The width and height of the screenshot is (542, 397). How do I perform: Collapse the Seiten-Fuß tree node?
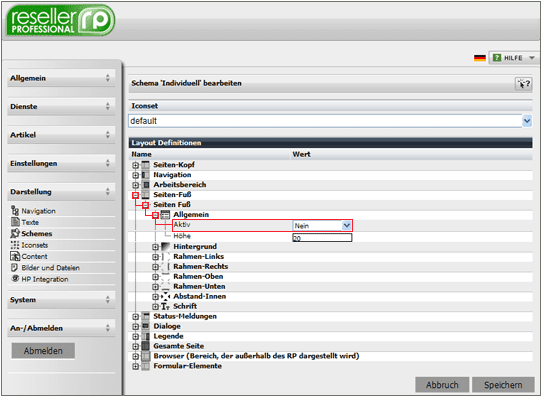pos(136,195)
